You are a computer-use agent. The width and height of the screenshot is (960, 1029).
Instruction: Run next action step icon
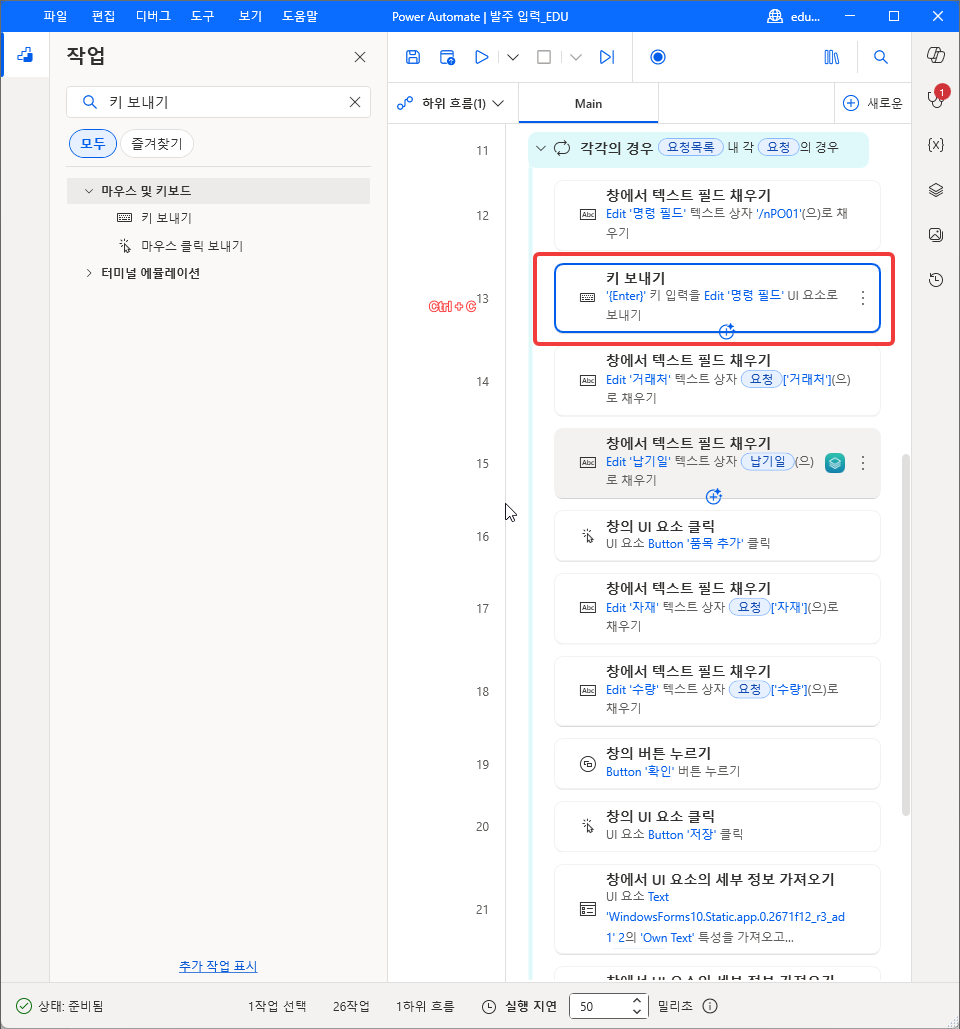tap(607, 57)
